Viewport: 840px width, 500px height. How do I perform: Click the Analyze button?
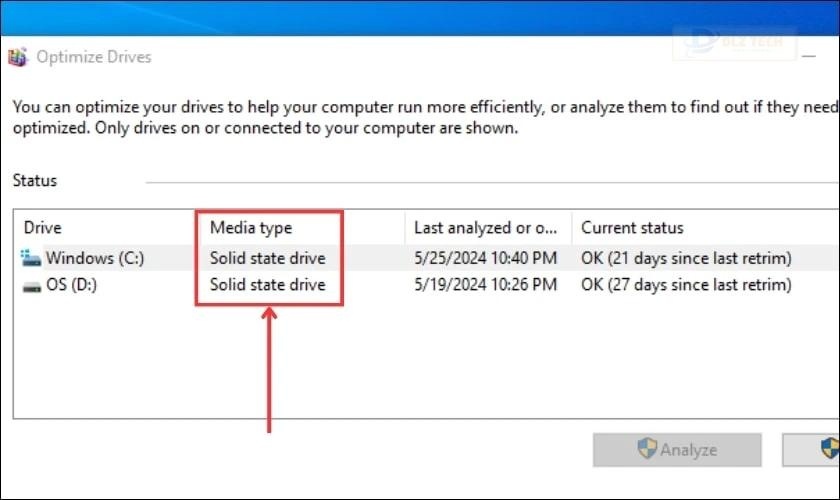677,450
